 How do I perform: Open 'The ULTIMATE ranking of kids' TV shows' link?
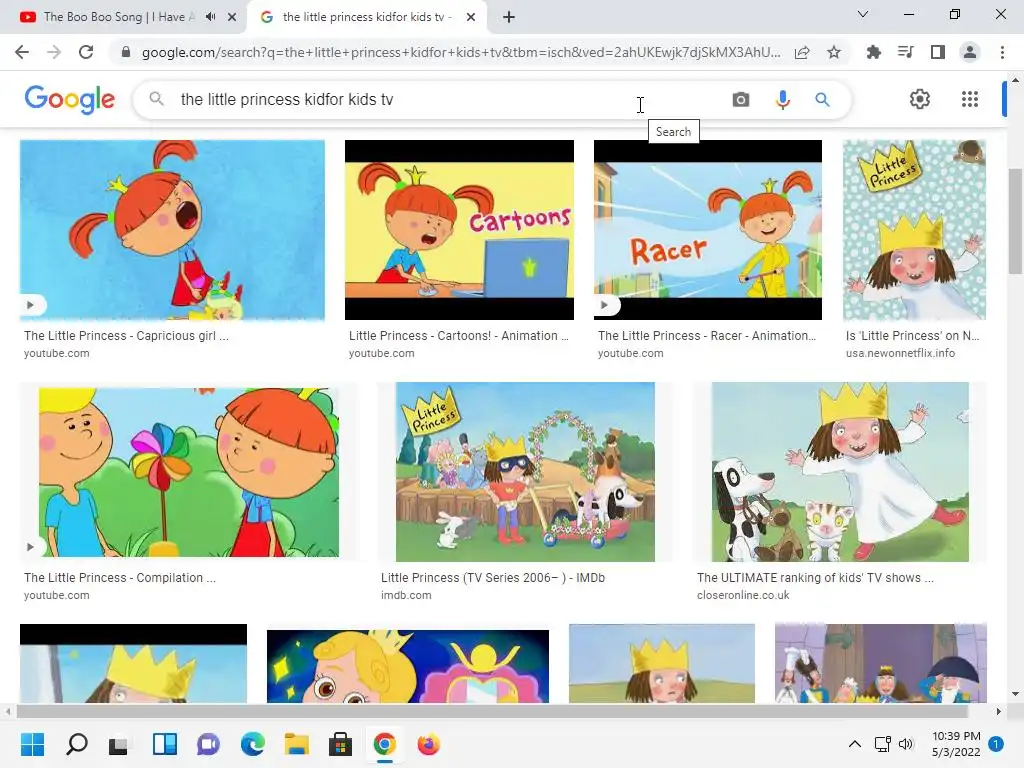(815, 578)
